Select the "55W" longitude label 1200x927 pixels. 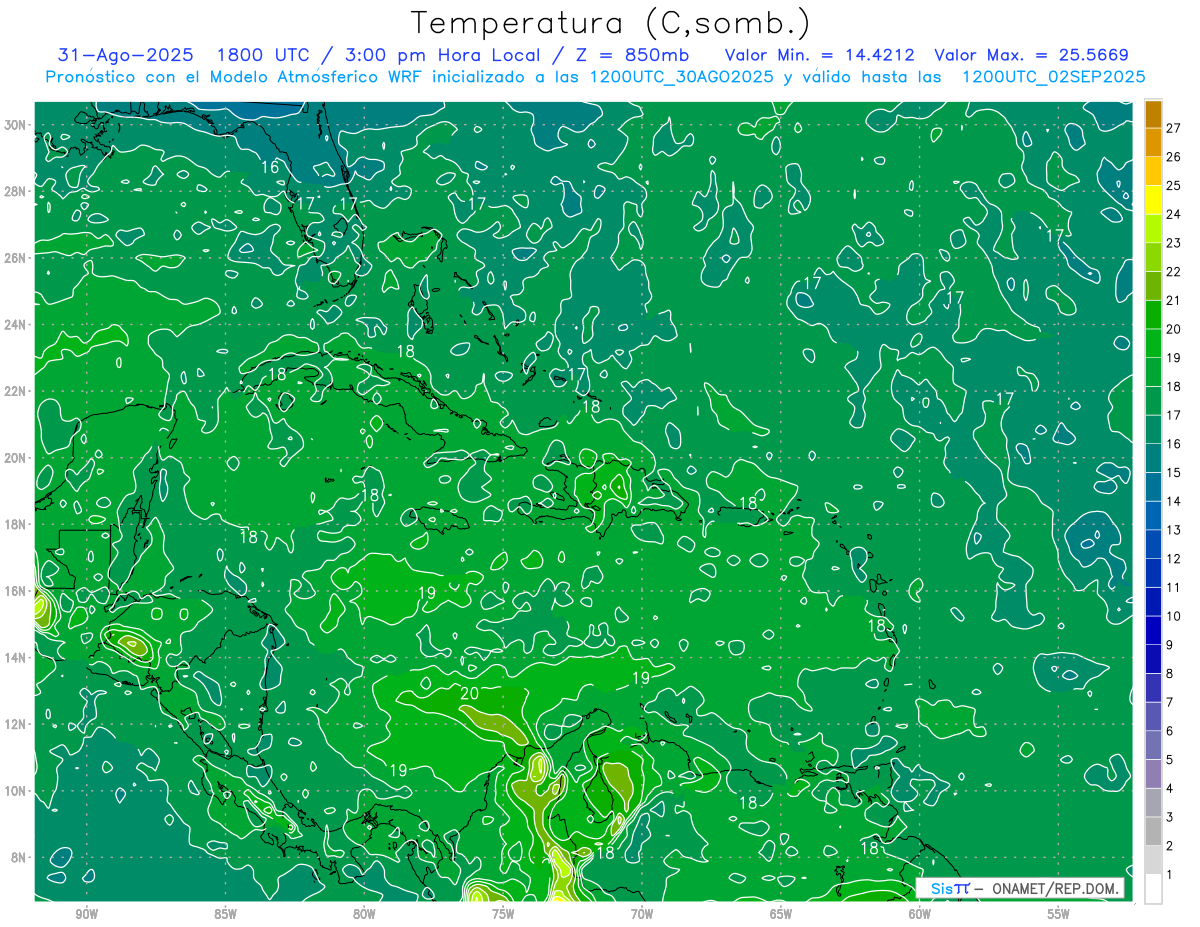coord(1058,914)
